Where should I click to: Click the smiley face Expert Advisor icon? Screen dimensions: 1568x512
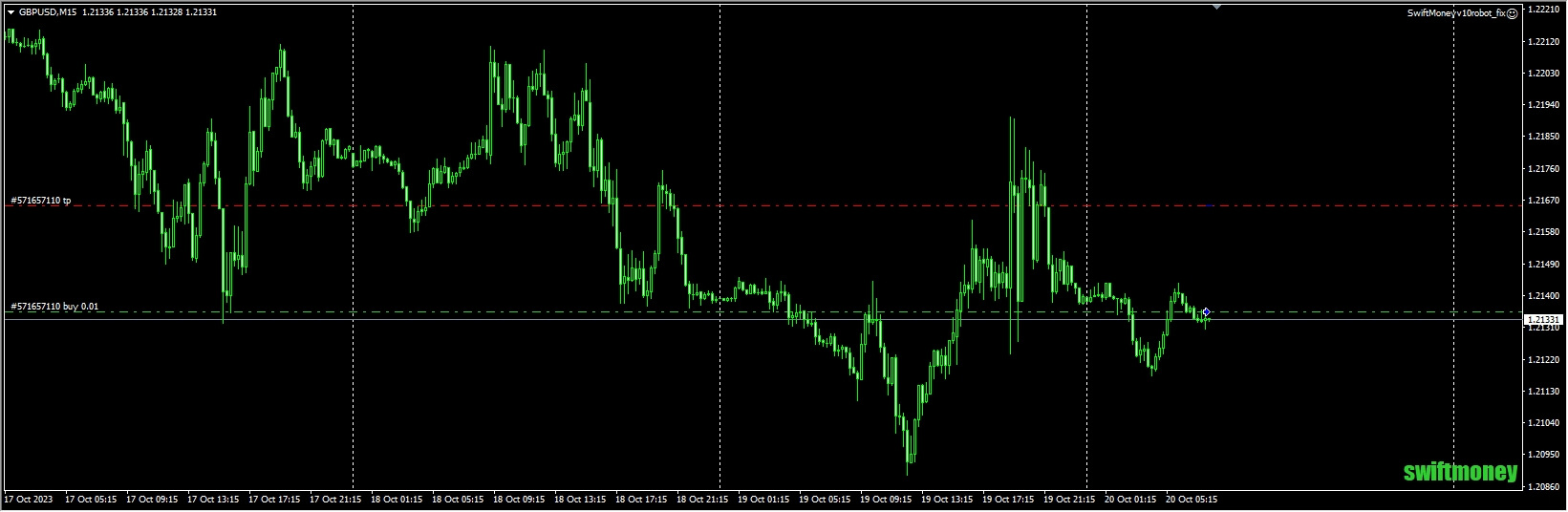tap(1513, 13)
